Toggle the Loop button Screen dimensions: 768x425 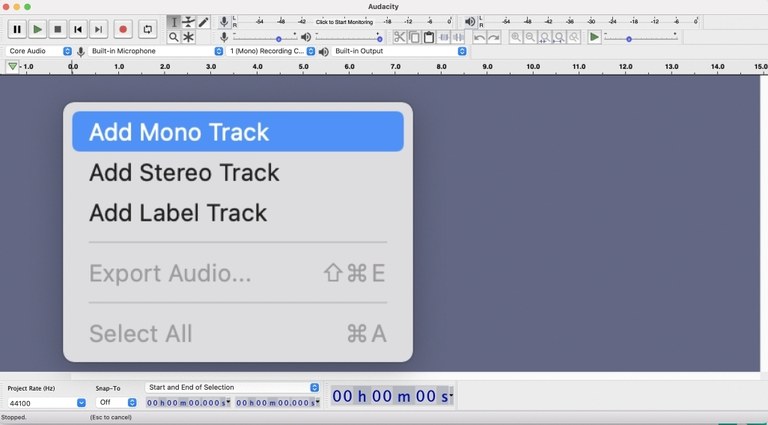(147, 29)
